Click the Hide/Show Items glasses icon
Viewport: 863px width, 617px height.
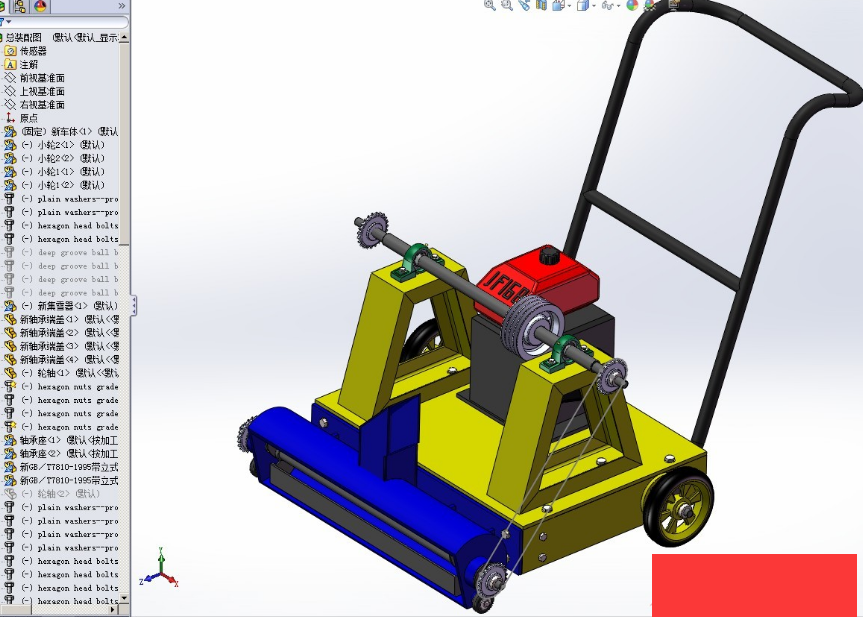pyautogui.click(x=608, y=6)
